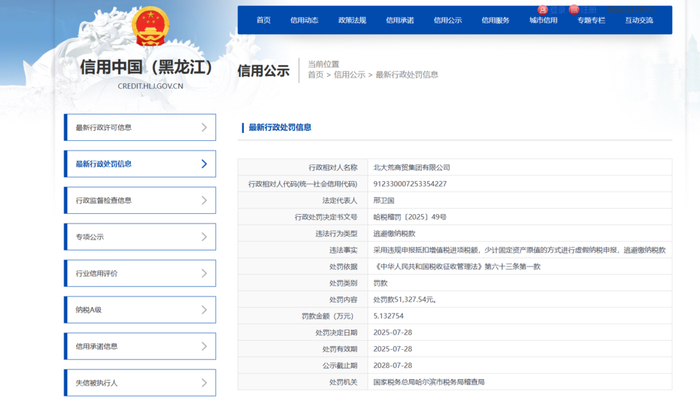The height and width of the screenshot is (401, 700).
Task: Click 处罚决定日期 value 2025-07-28
Action: click(393, 333)
